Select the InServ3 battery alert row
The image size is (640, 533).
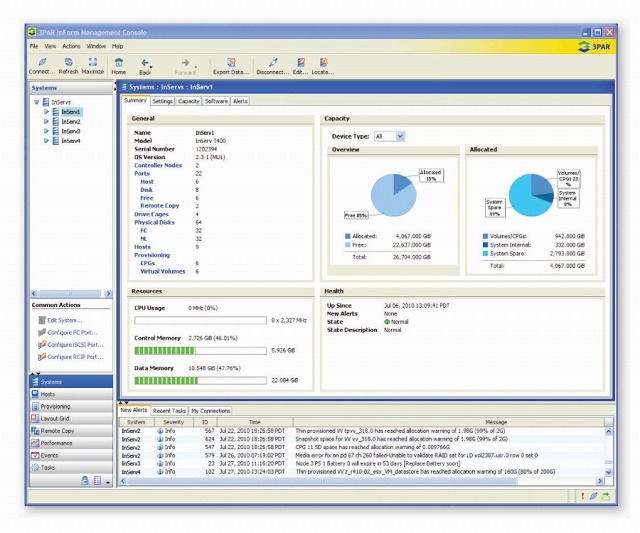[x=362, y=464]
